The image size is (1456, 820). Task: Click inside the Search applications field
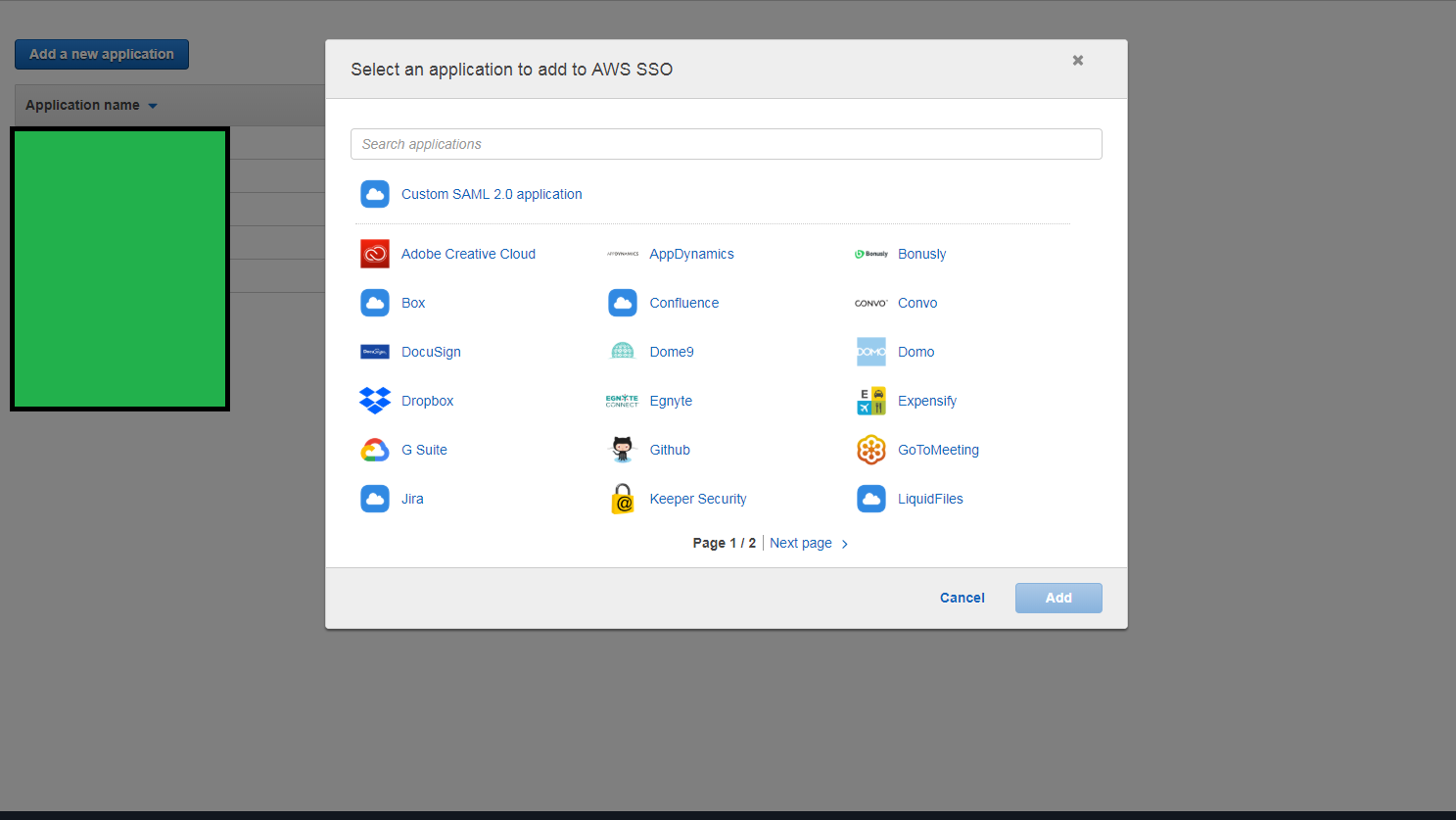pos(727,143)
